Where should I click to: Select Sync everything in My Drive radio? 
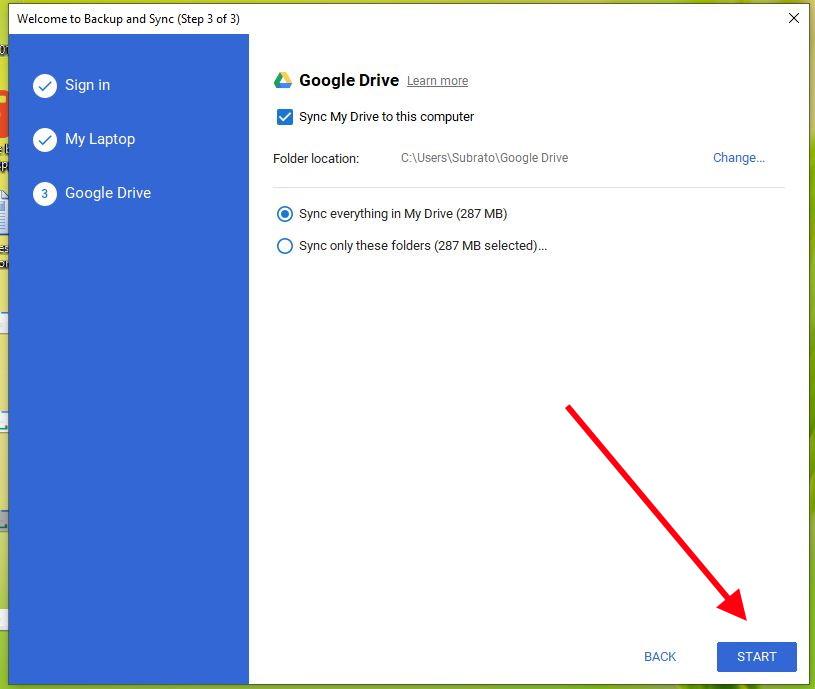(285, 214)
